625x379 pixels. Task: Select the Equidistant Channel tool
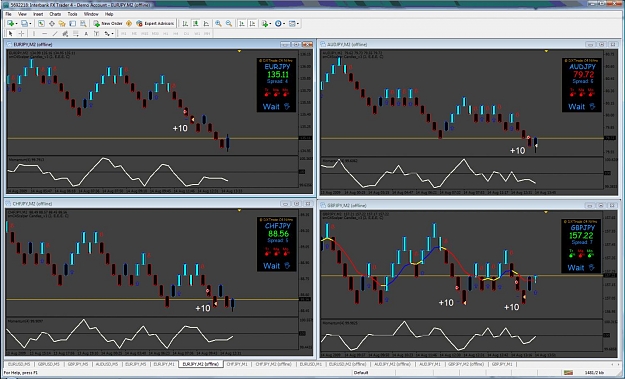coord(65,33)
